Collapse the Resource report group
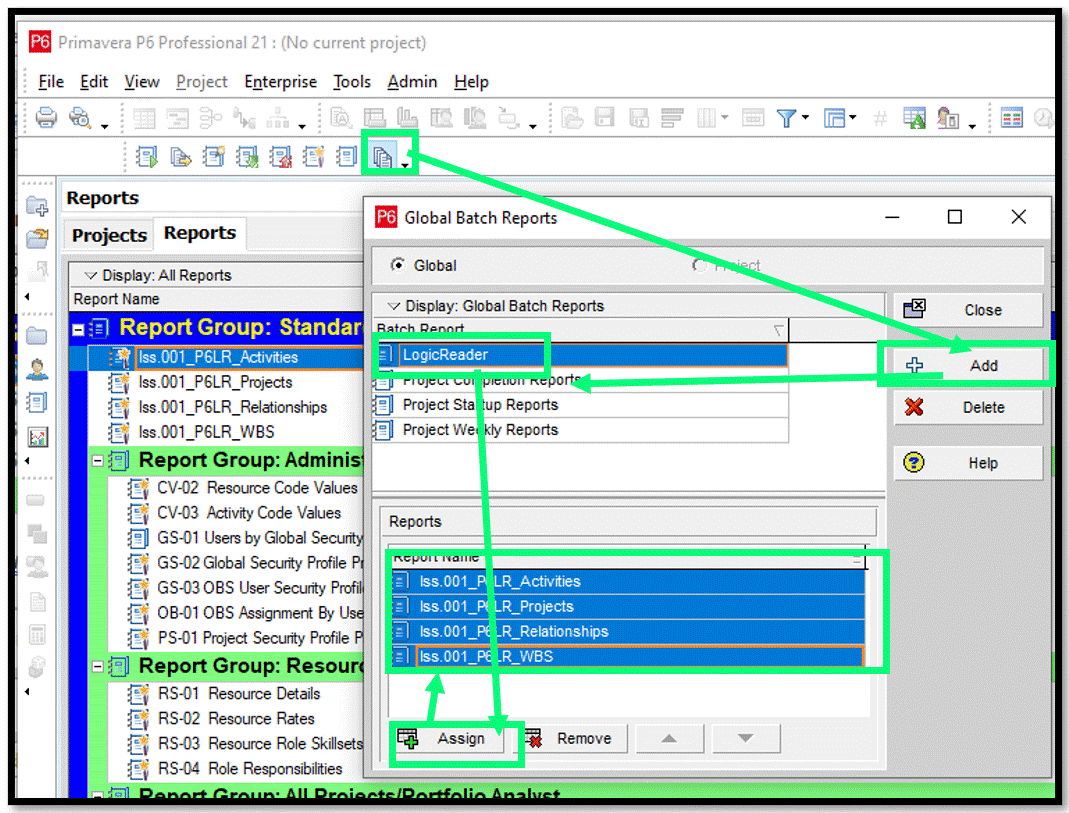The width and height of the screenshot is (1069, 813). pyautogui.click(x=97, y=666)
